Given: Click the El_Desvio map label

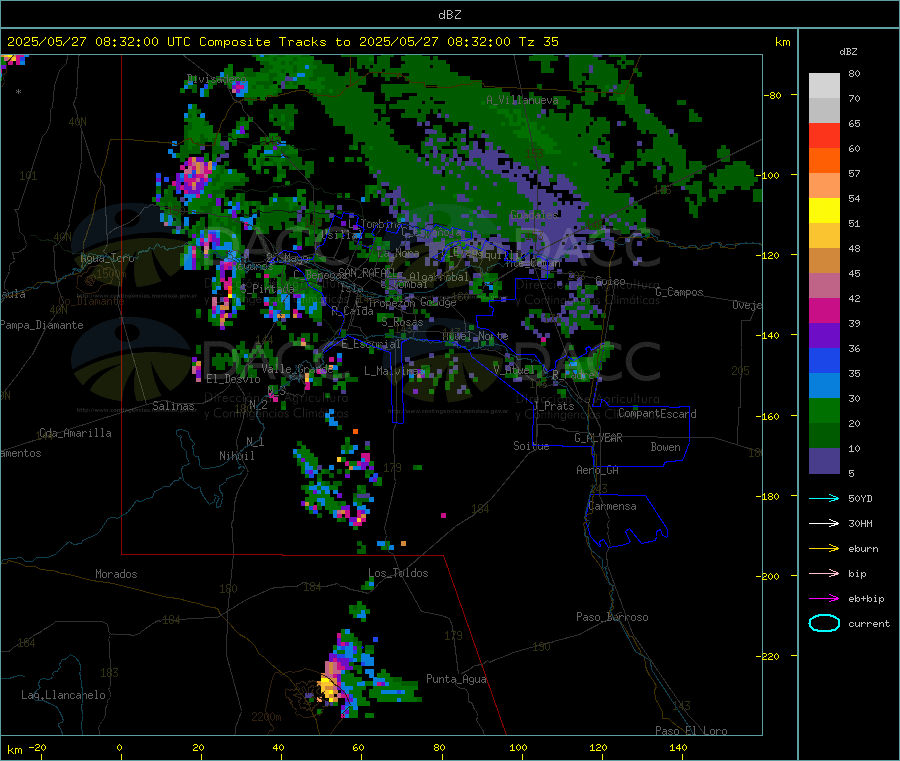Looking at the screenshot, I should 233,379.
